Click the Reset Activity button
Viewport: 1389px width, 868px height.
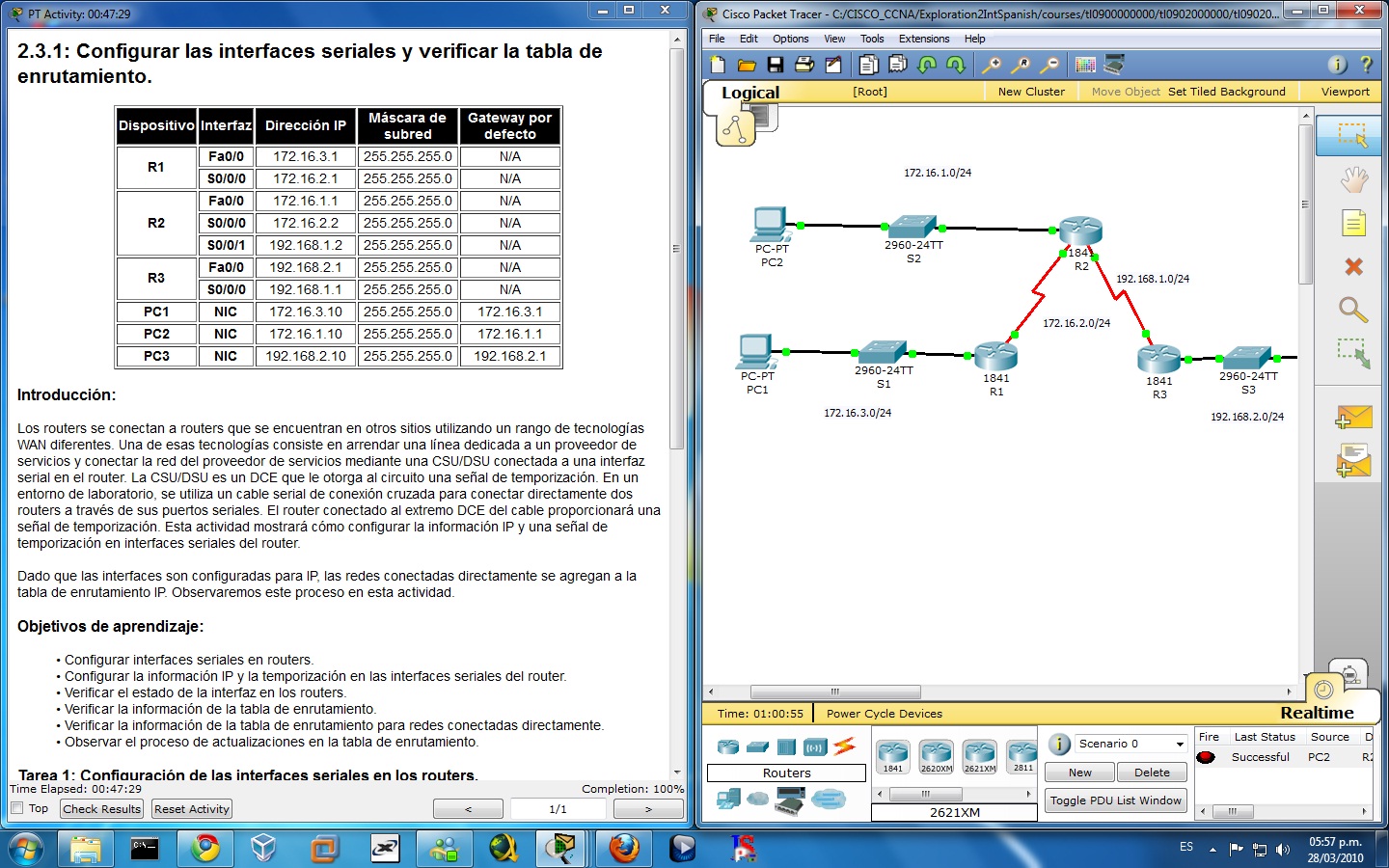point(192,809)
